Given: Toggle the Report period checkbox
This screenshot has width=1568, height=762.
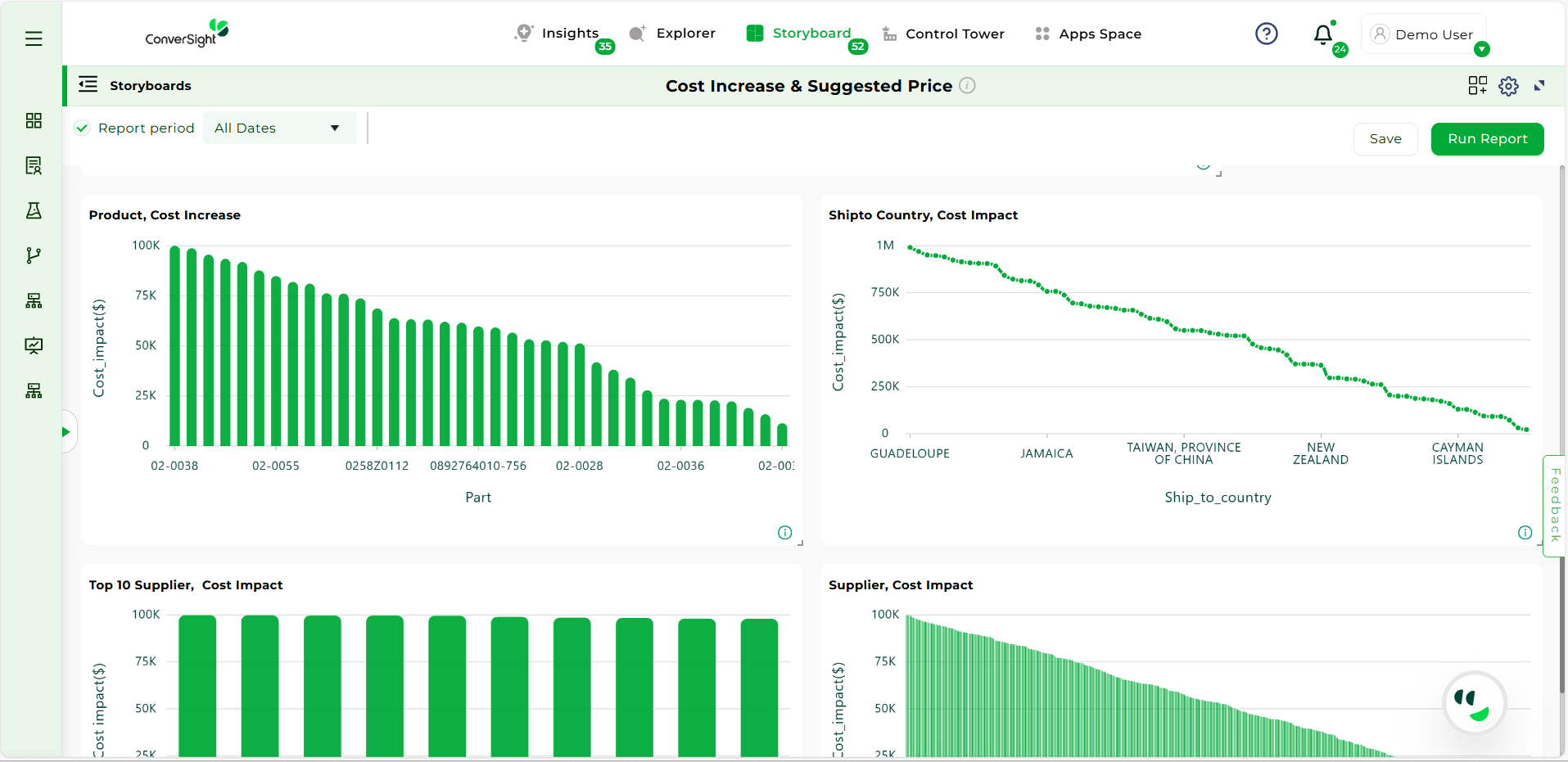Looking at the screenshot, I should pos(82,128).
